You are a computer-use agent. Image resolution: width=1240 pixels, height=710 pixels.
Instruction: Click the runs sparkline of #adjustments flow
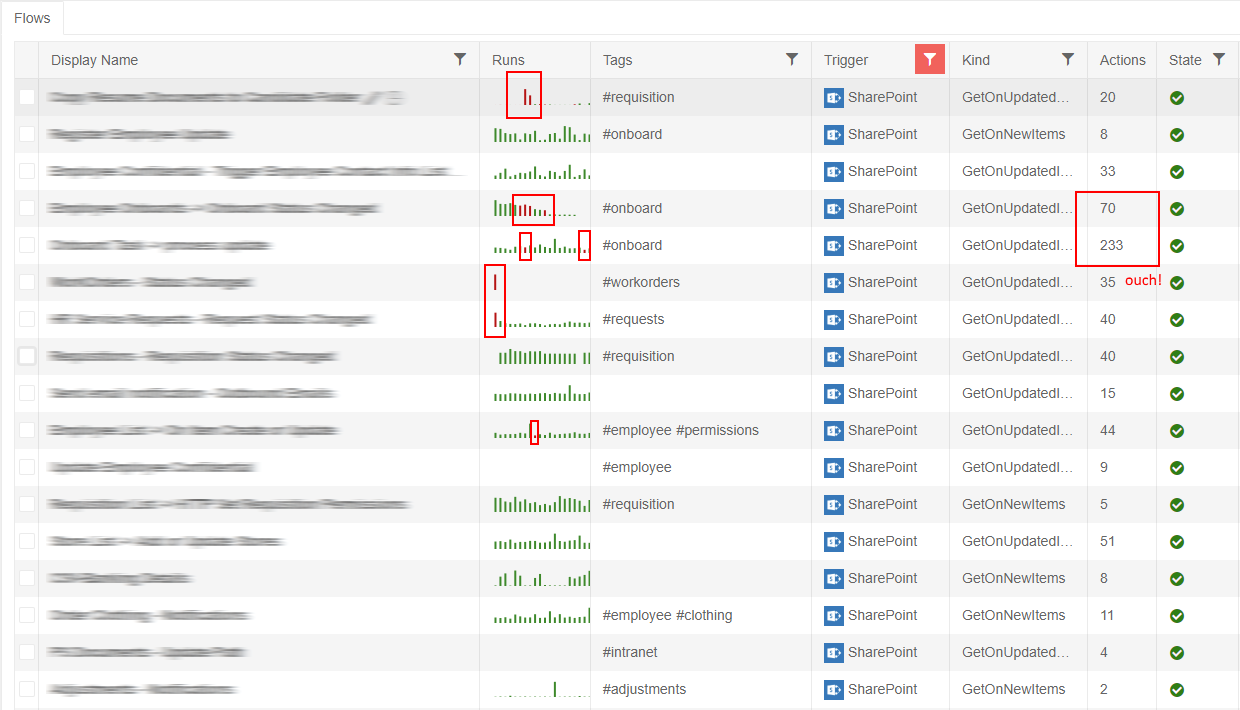[542, 689]
